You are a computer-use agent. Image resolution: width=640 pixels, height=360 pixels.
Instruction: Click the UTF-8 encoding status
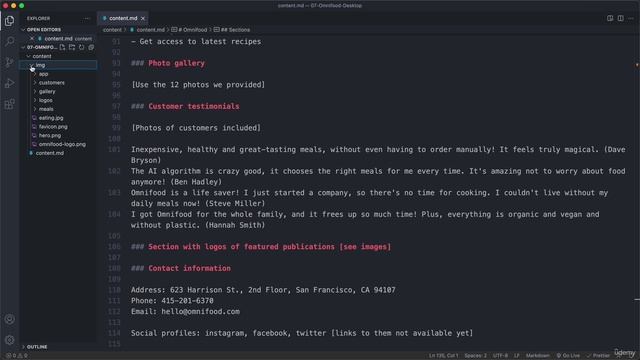tap(500, 356)
